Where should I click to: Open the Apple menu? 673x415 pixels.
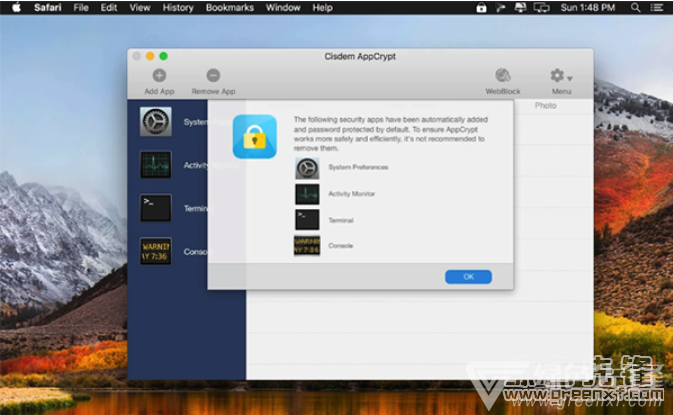[16, 7]
